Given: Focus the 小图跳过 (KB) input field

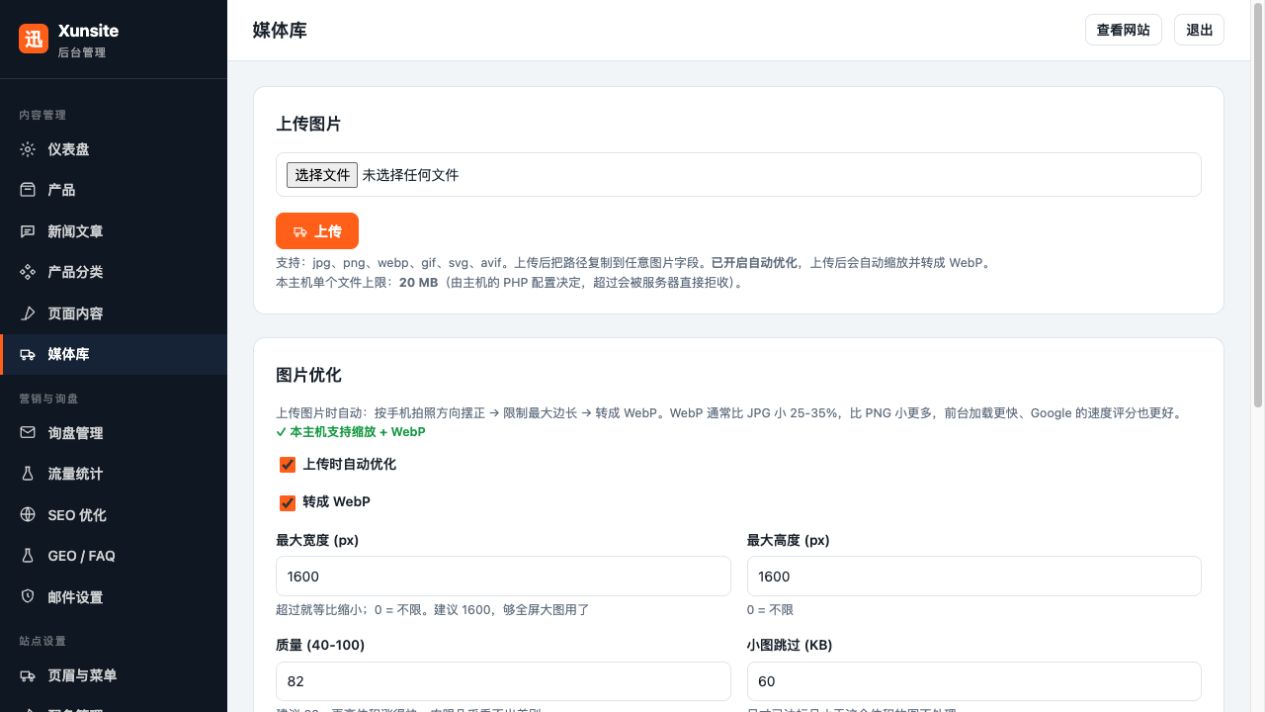Looking at the screenshot, I should [974, 681].
